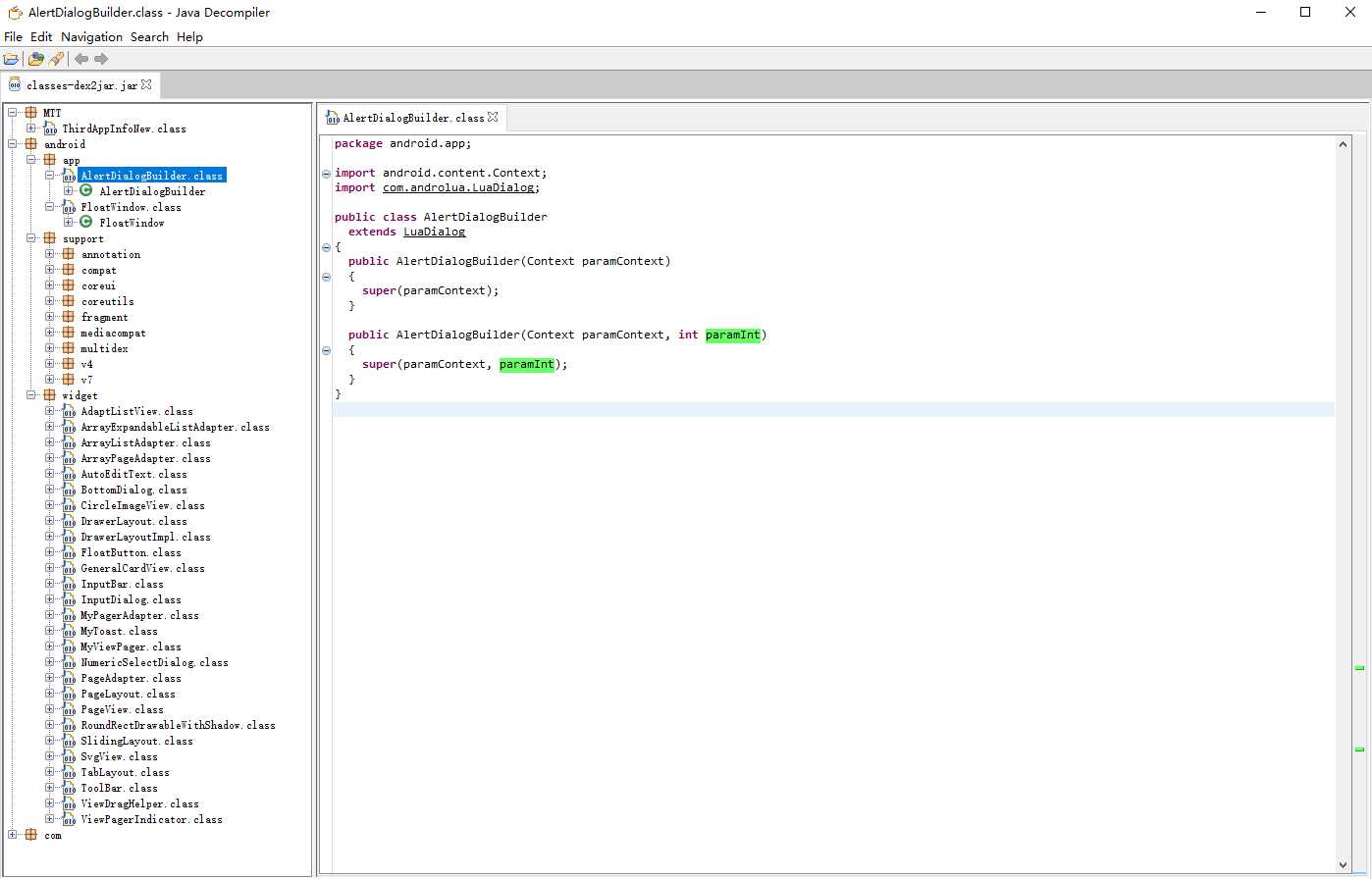Click the green AlertDialogBuilder class icon

pyautogui.click(x=85, y=191)
